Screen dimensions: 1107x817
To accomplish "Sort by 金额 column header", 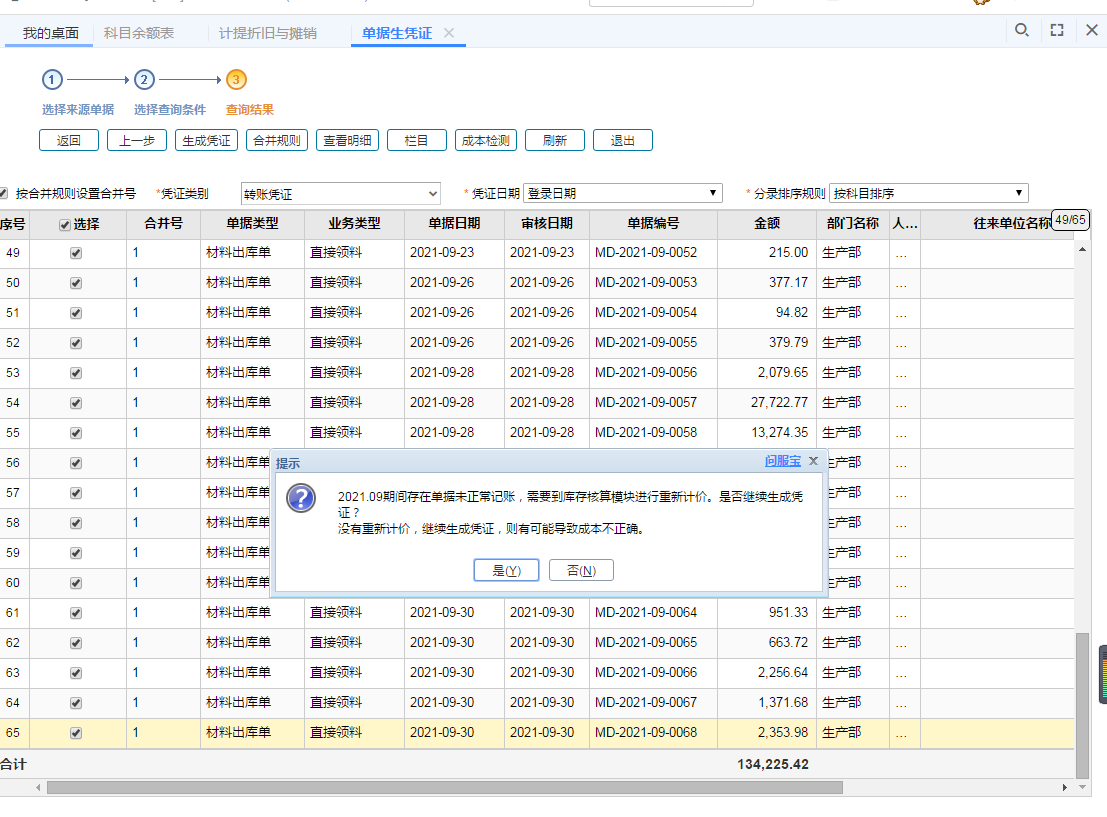I will pos(767,224).
